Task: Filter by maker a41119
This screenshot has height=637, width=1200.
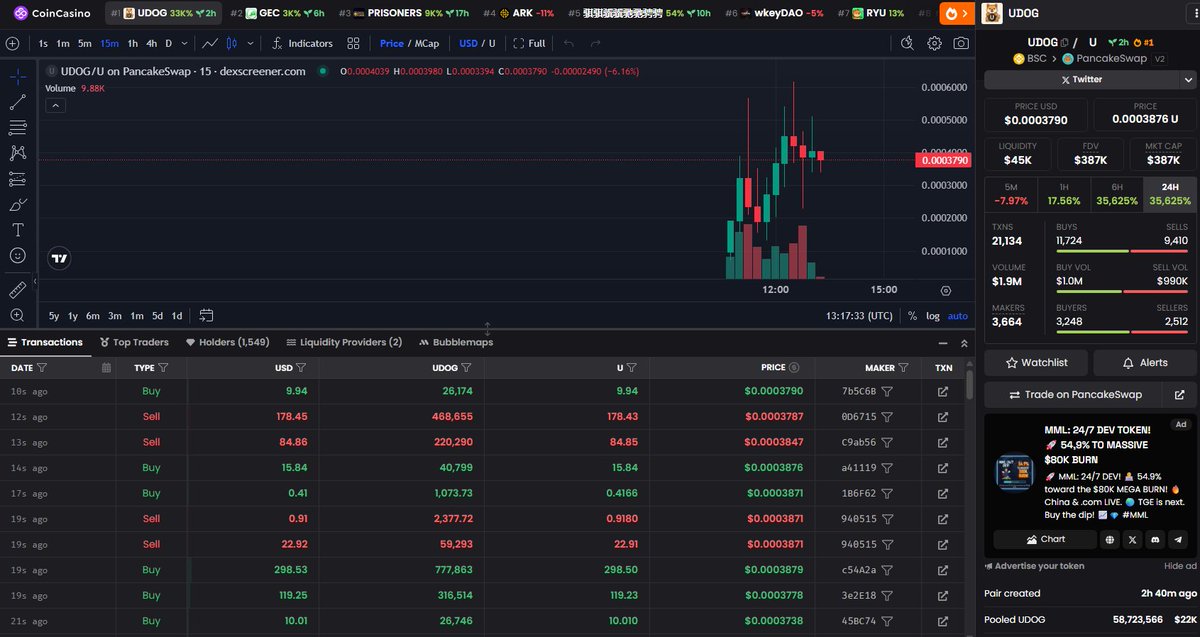Action: [x=887, y=467]
